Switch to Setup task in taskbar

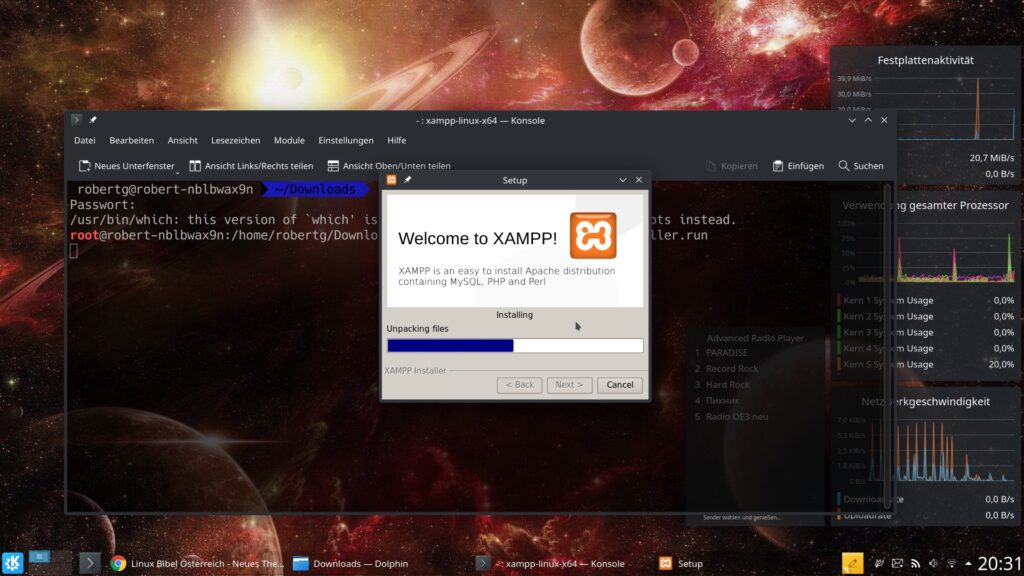(x=681, y=563)
